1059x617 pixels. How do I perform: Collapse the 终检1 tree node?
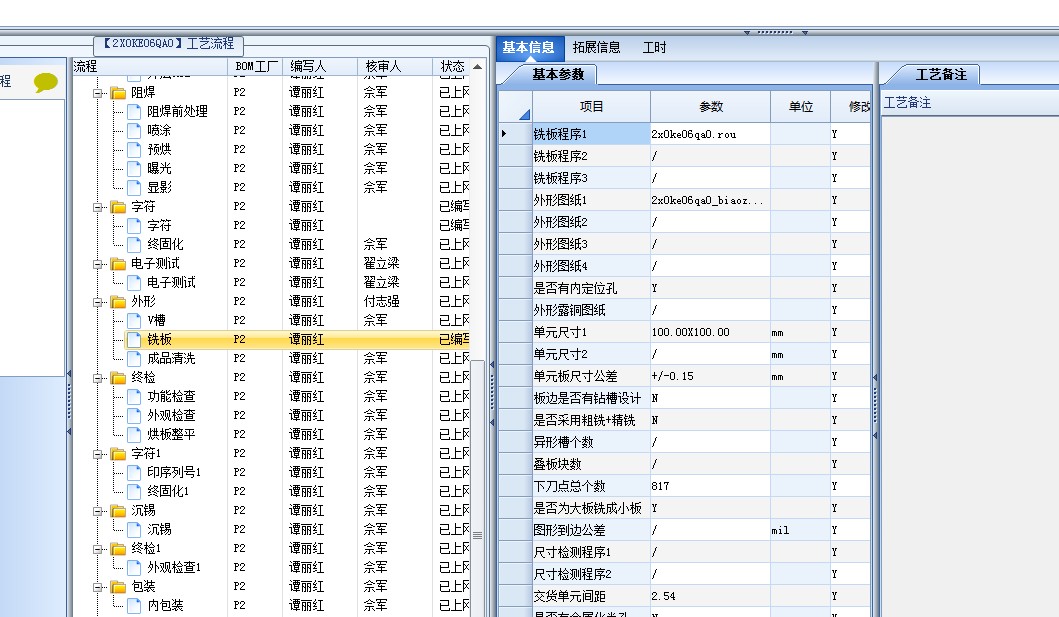[x=98, y=549]
